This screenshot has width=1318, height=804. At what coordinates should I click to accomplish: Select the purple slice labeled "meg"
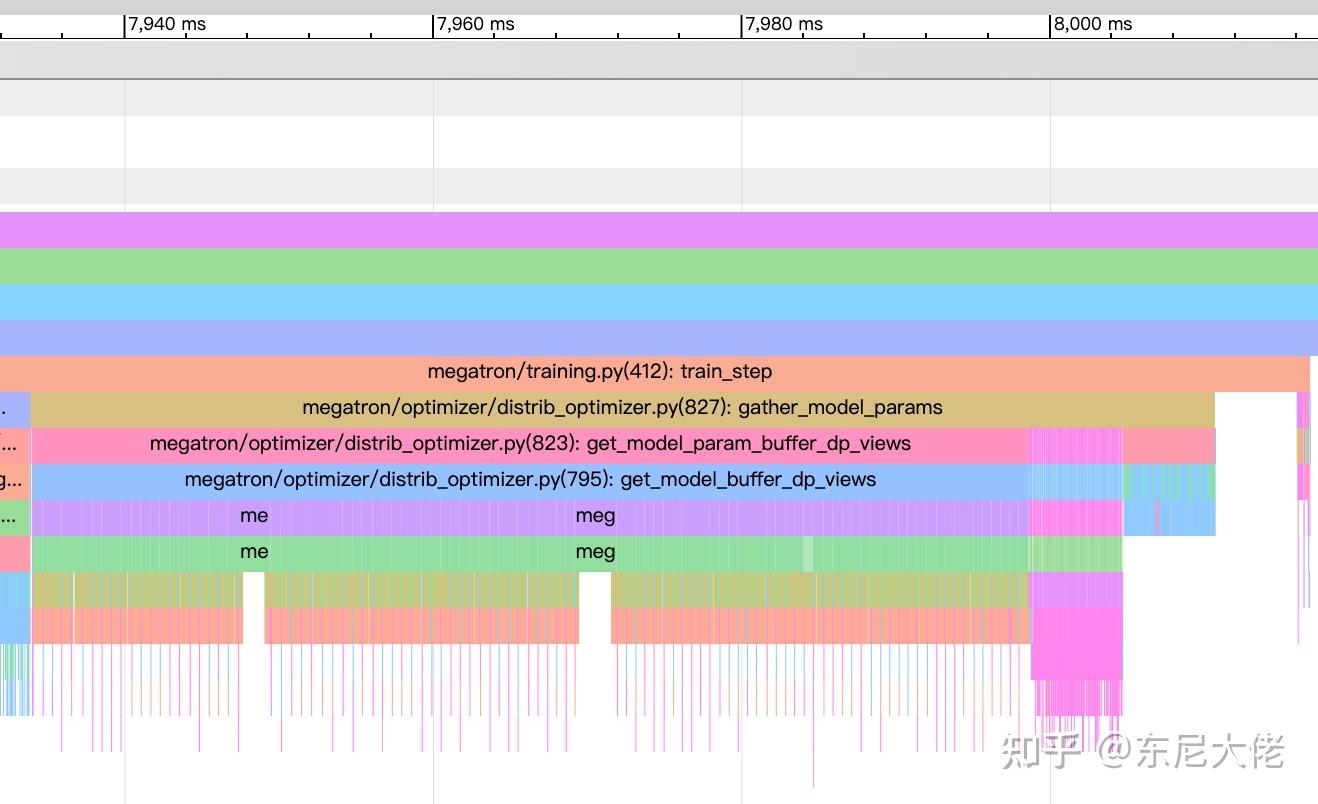(595, 516)
